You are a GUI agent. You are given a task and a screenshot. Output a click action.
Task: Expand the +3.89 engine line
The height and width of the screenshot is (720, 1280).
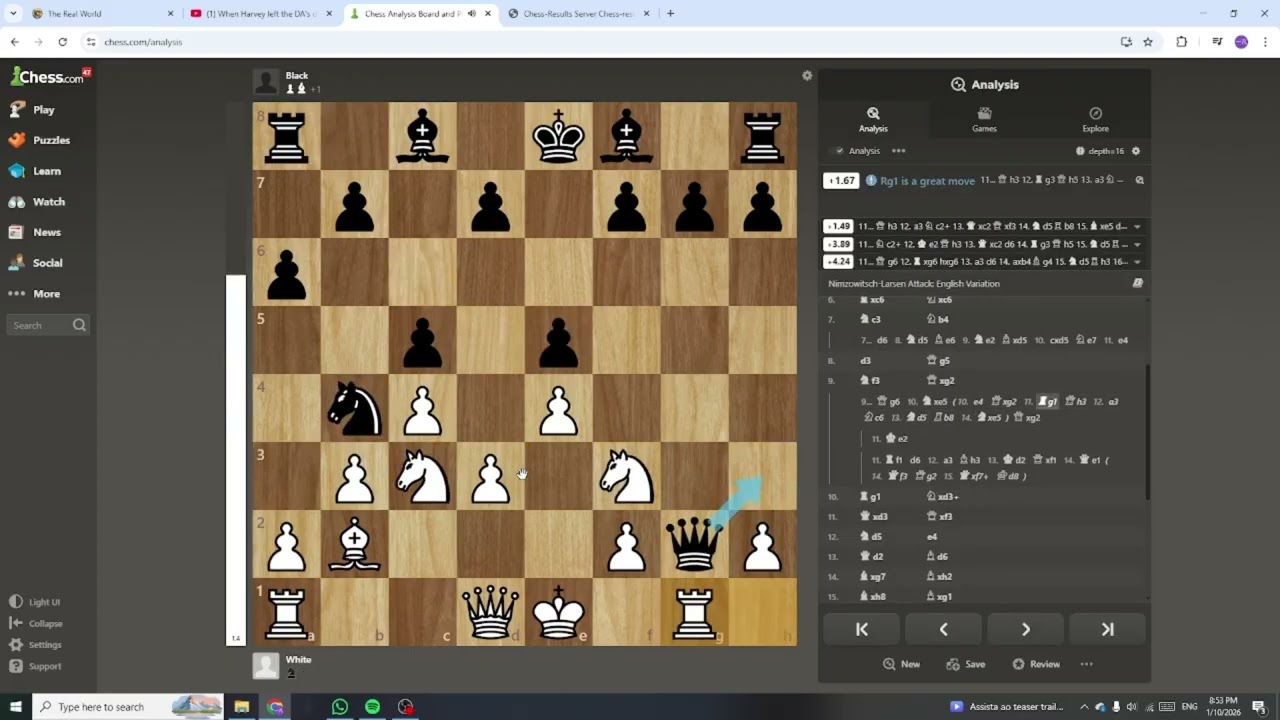pos(1137,244)
